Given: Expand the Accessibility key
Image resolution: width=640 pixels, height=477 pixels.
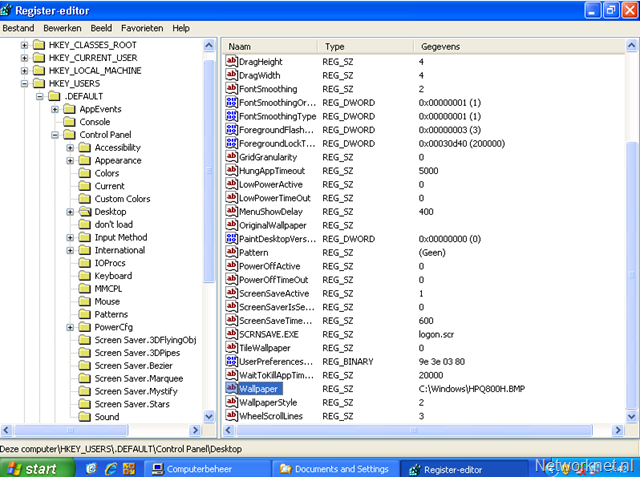Looking at the screenshot, I should (70, 148).
